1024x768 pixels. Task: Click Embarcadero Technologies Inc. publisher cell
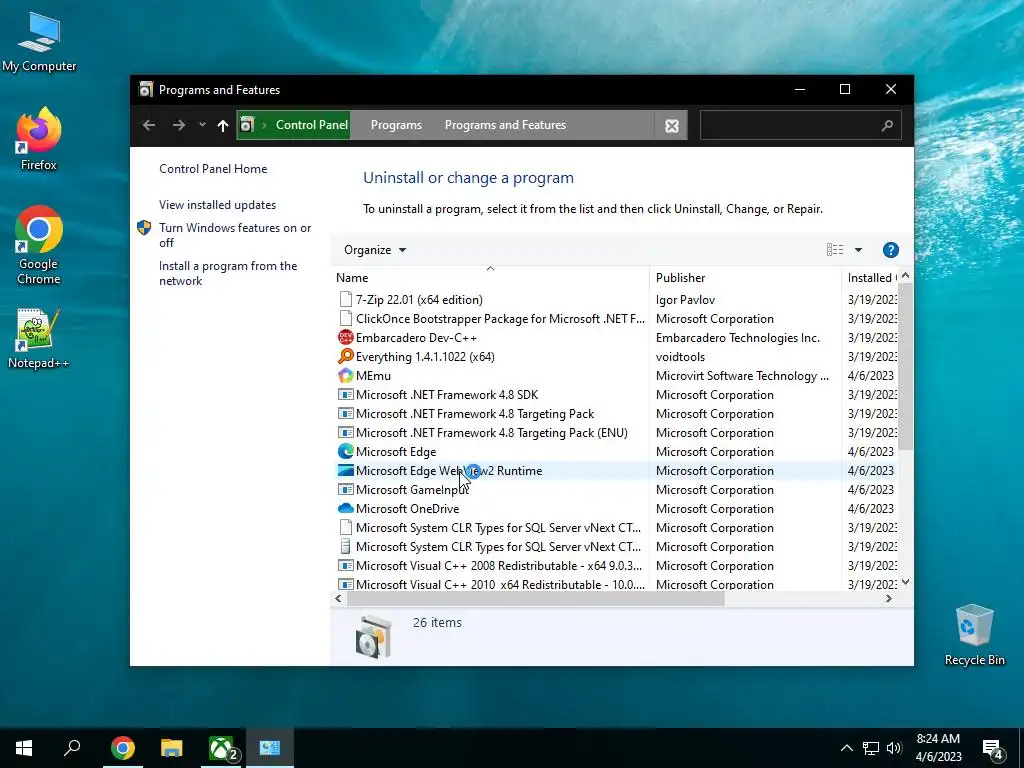(737, 338)
